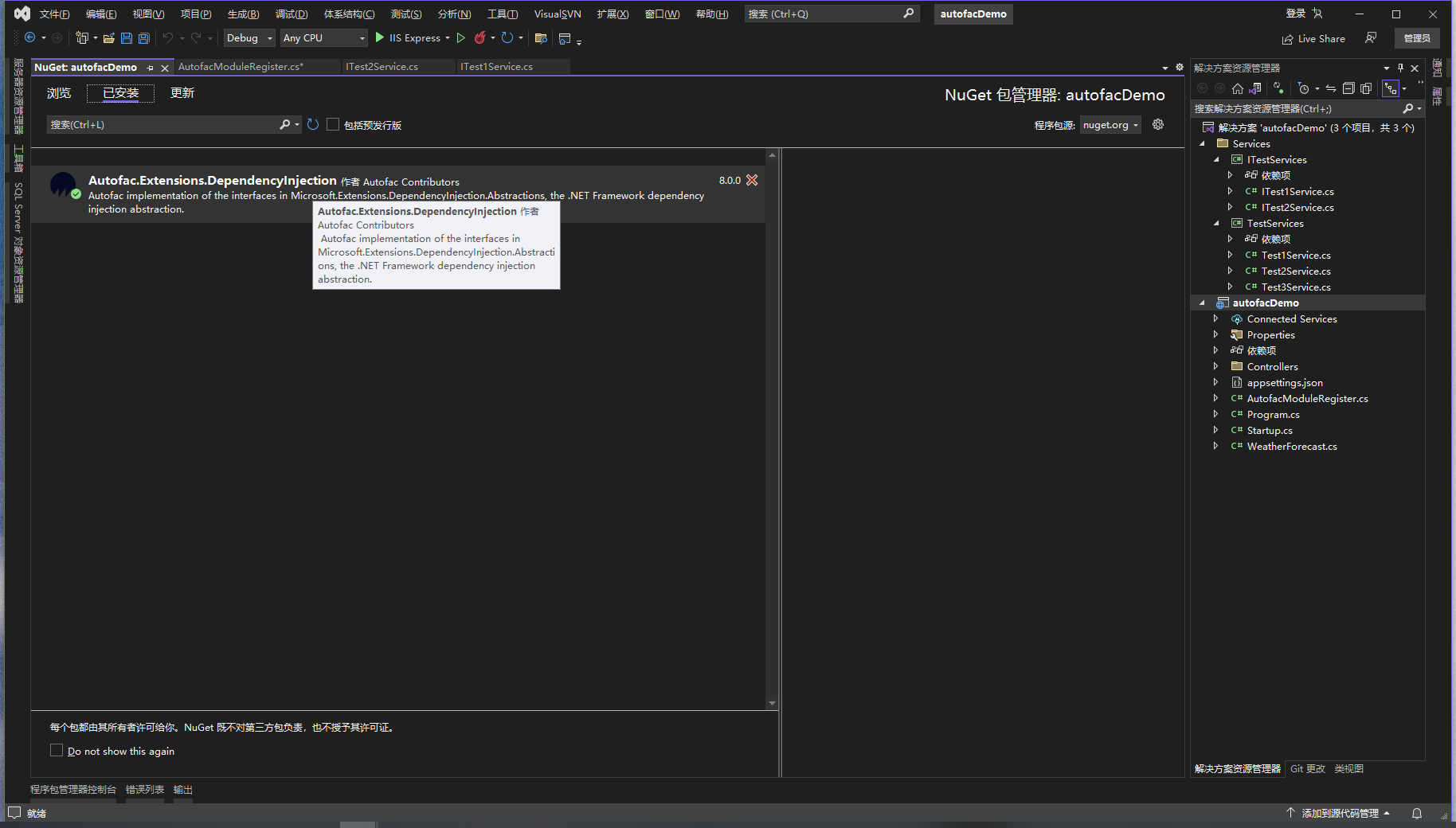
Task: Click the Save All toolbar icon
Action: coord(144,37)
